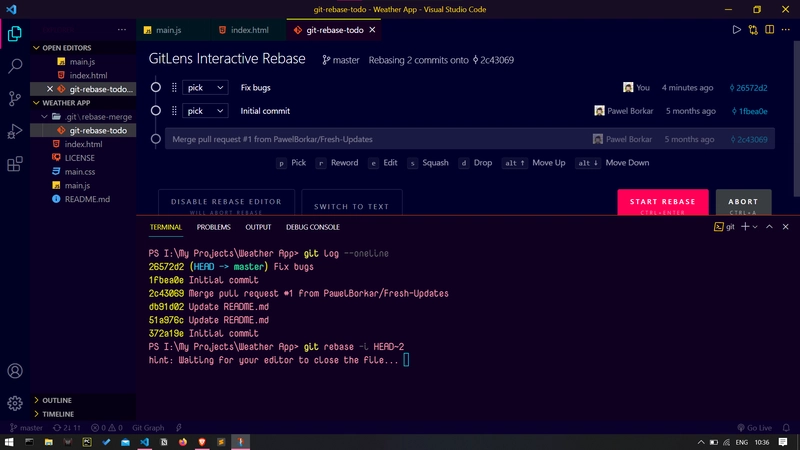Screen dimensions: 800x450
Task: Click drag handle of Initial commit row
Action: [174, 111]
